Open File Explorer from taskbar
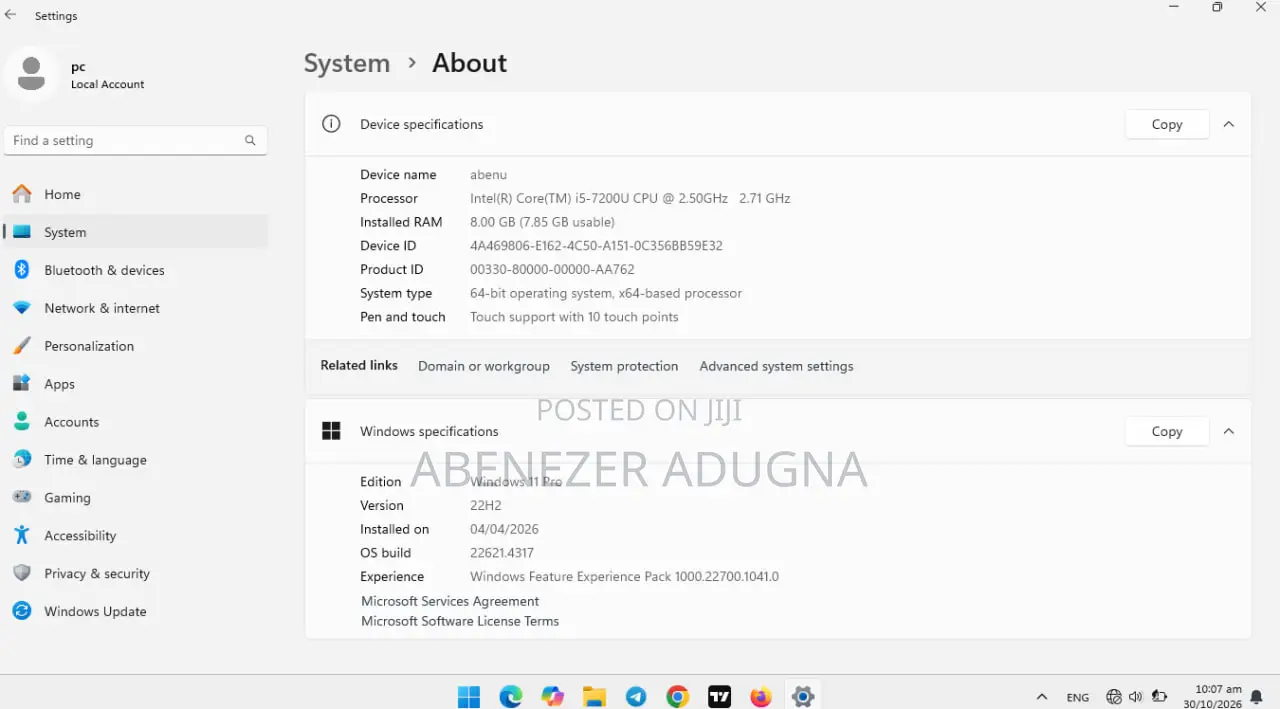Image resolution: width=1280 pixels, height=709 pixels. pos(594,696)
